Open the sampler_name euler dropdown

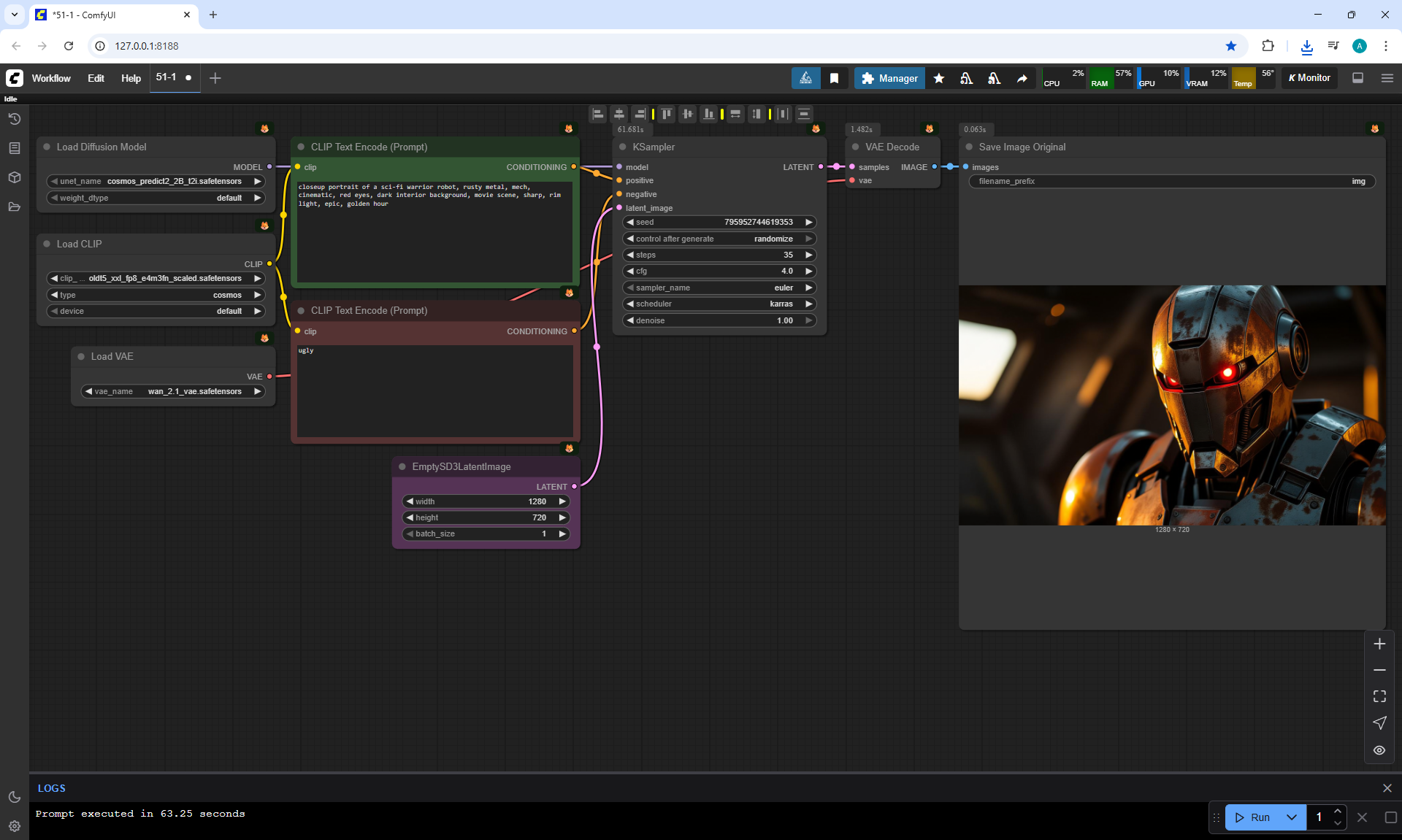[719, 288]
